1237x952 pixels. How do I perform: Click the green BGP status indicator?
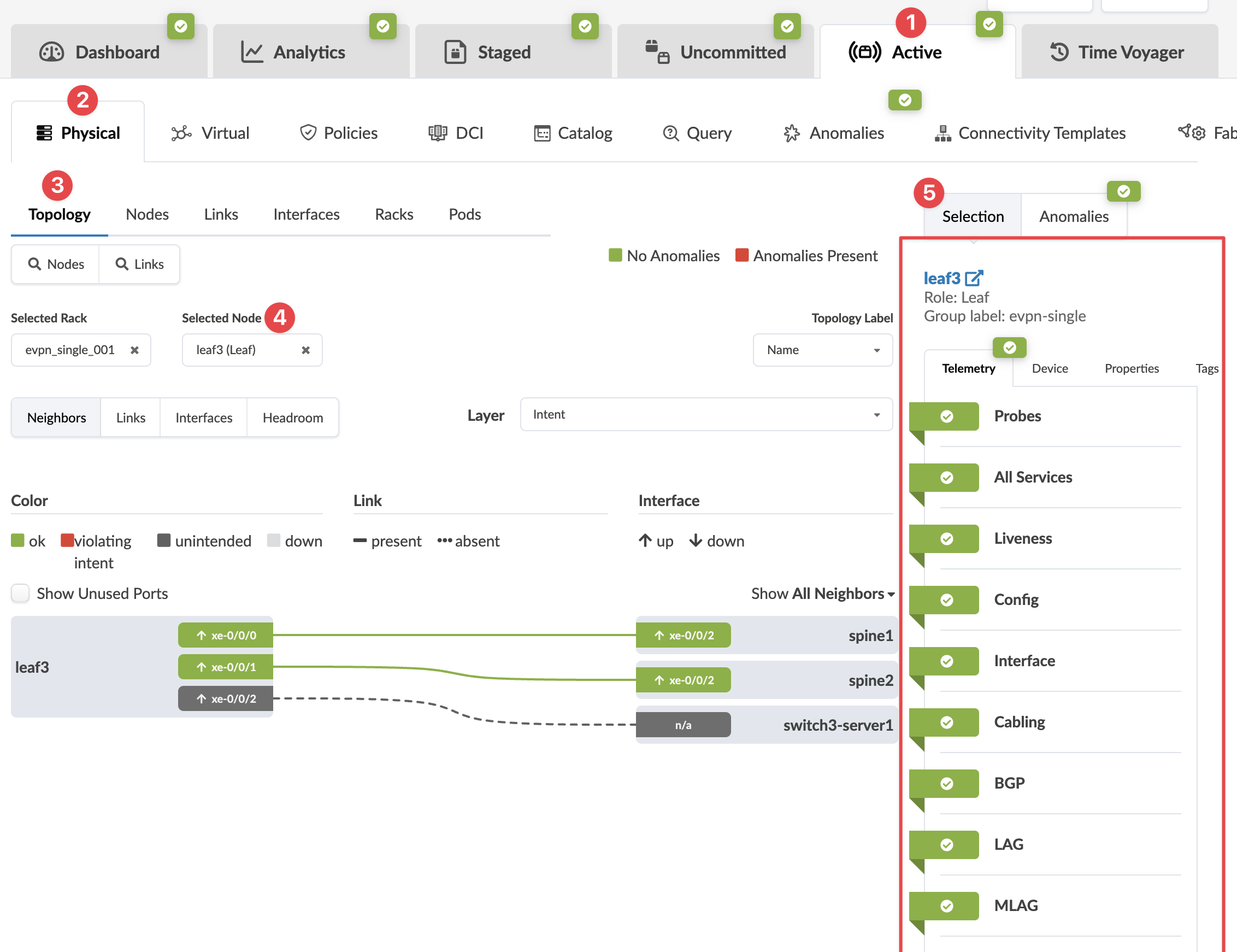coord(946,784)
